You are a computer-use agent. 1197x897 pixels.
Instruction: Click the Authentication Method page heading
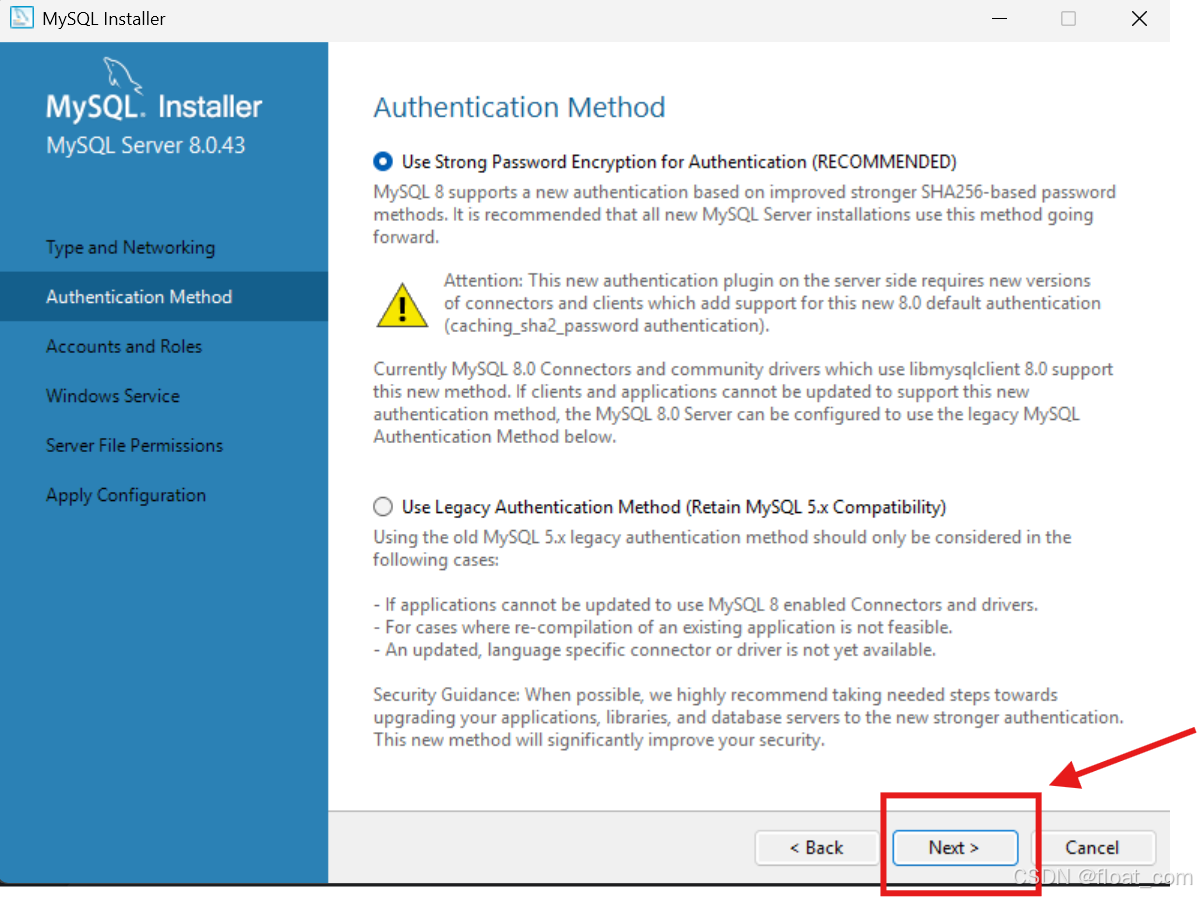click(x=519, y=107)
